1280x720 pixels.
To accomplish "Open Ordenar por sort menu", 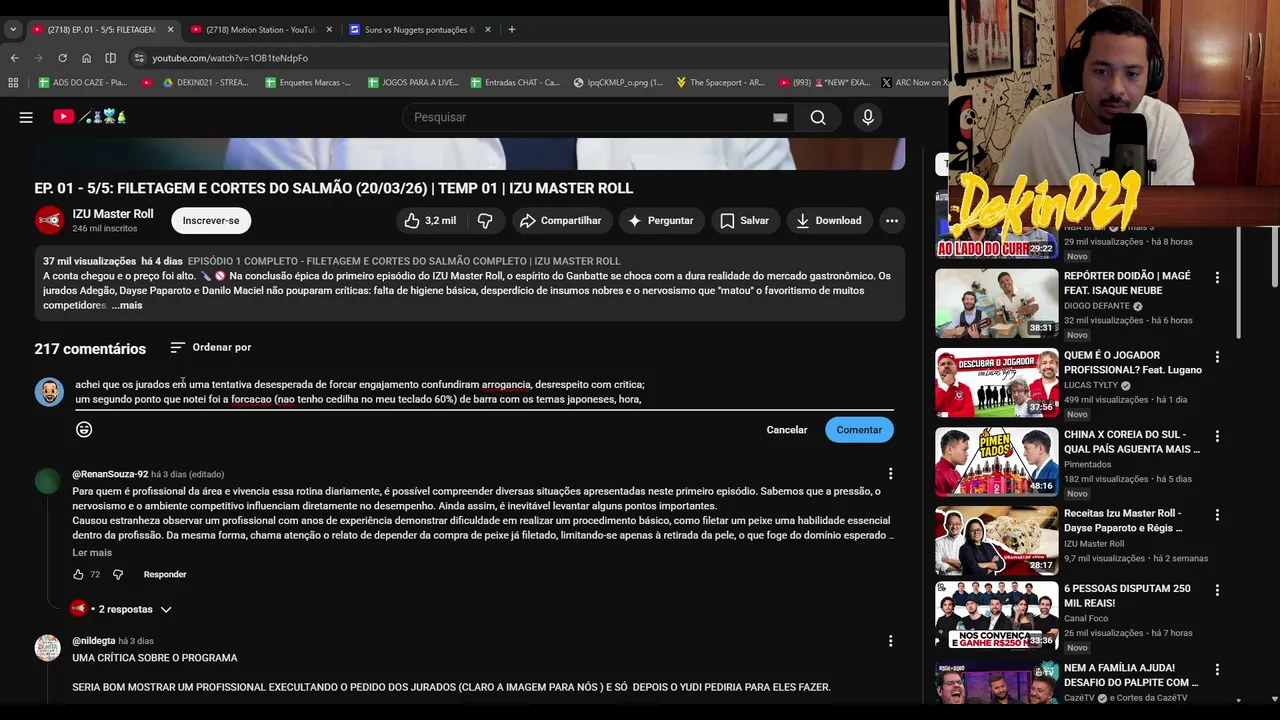I will tap(210, 347).
